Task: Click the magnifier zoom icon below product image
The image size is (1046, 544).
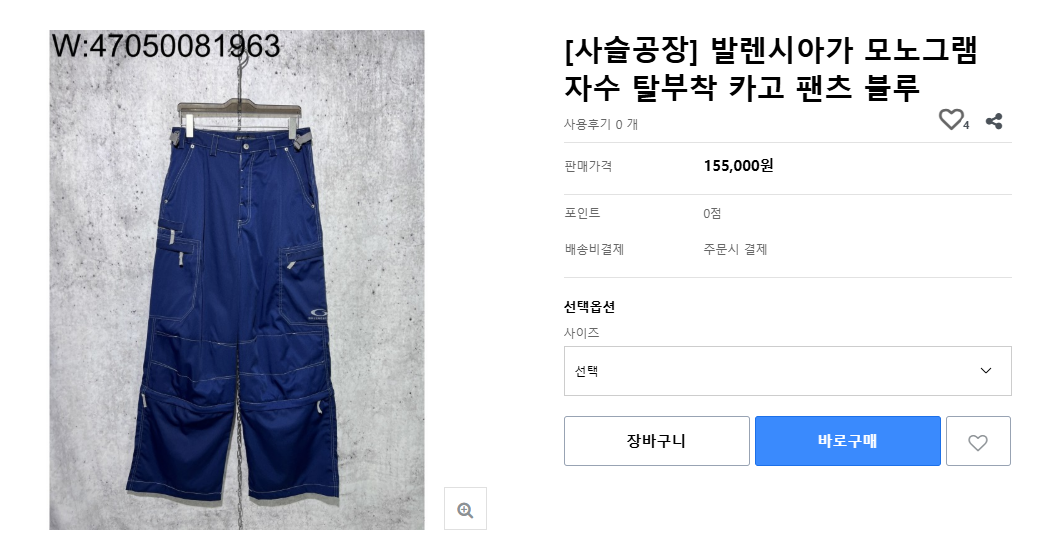Action: pos(465,509)
